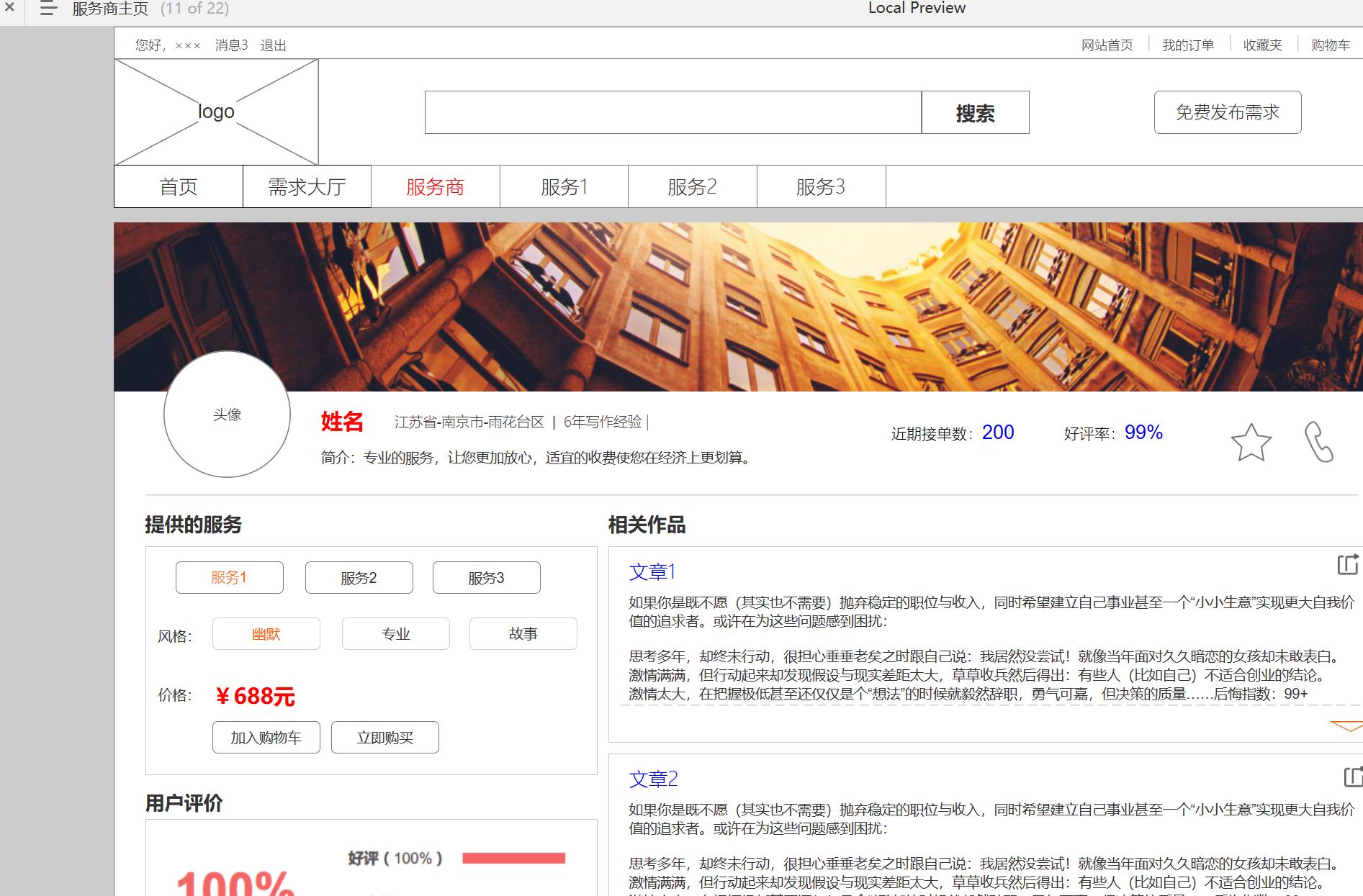The height and width of the screenshot is (896, 1363).
Task: Click the 服务商主页 page title
Action: 110,9
